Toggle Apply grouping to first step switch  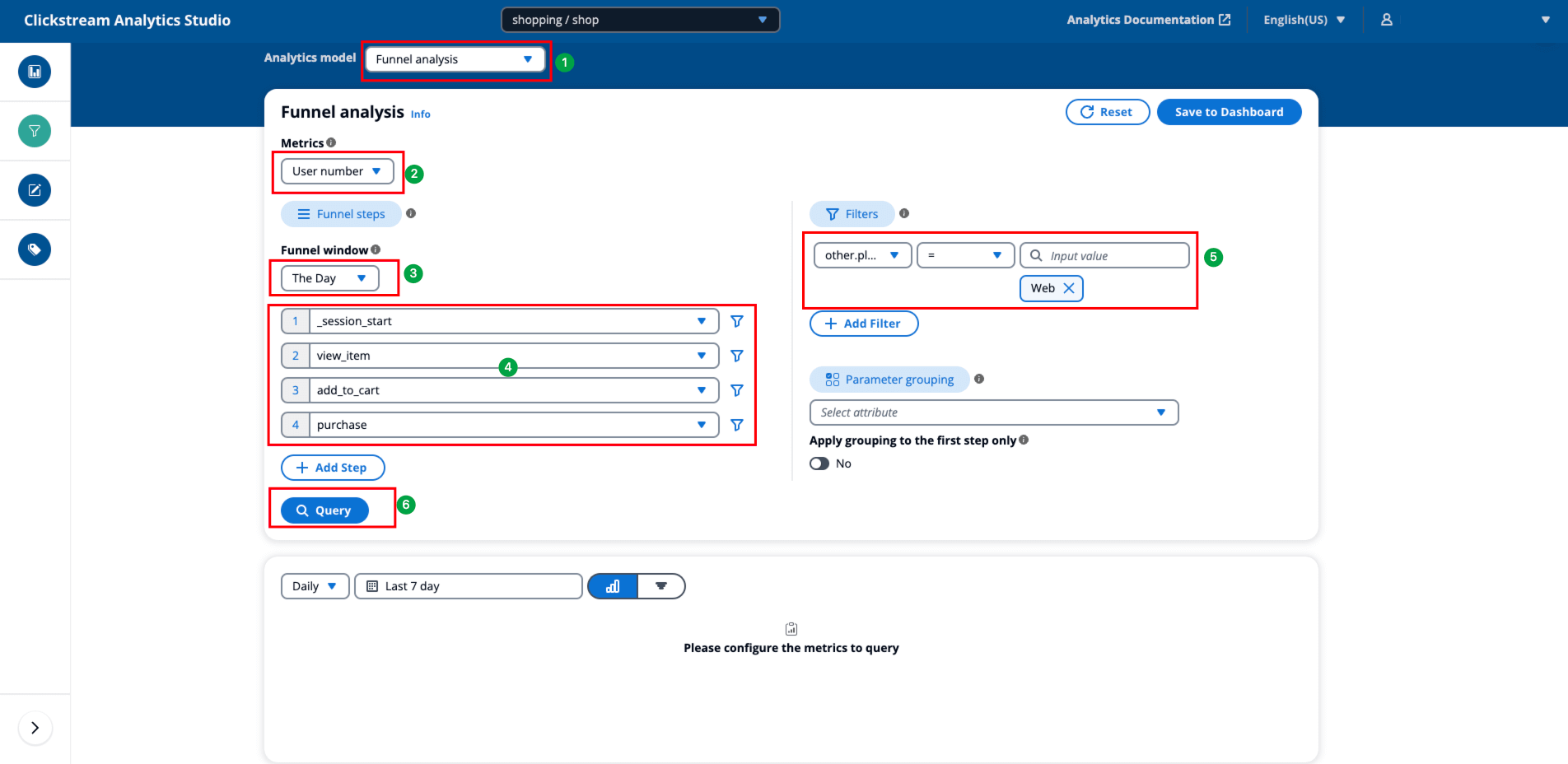click(819, 464)
